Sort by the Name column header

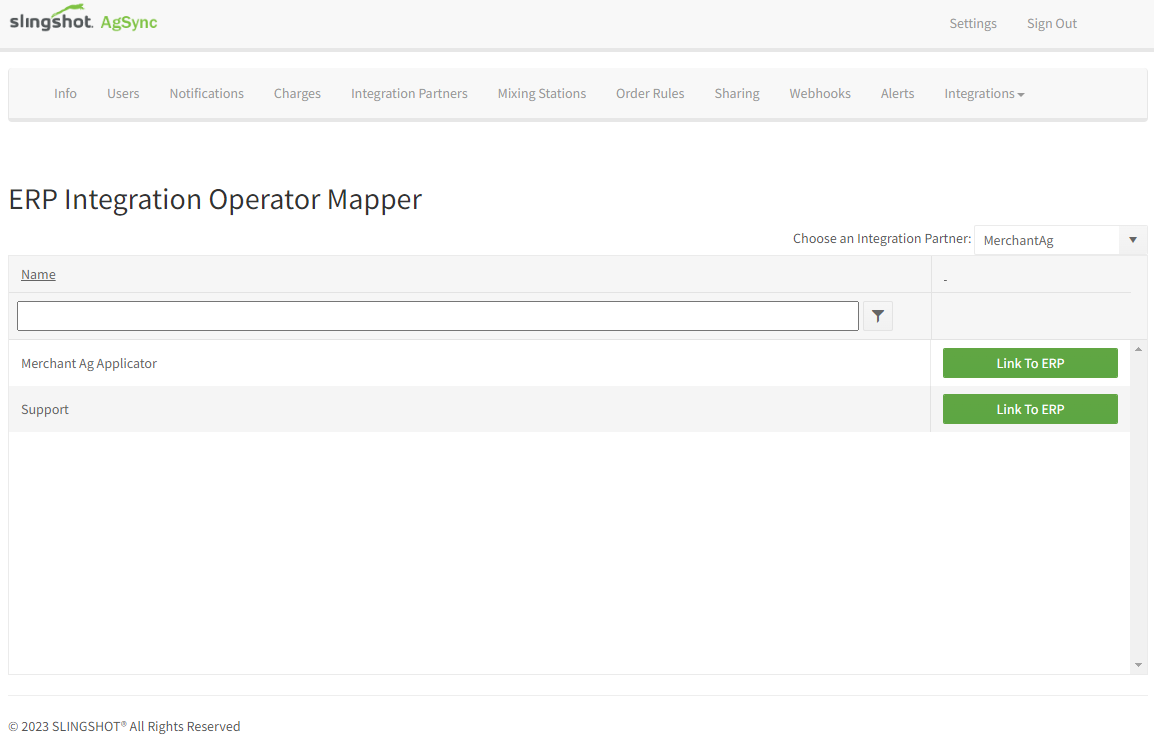(x=38, y=275)
